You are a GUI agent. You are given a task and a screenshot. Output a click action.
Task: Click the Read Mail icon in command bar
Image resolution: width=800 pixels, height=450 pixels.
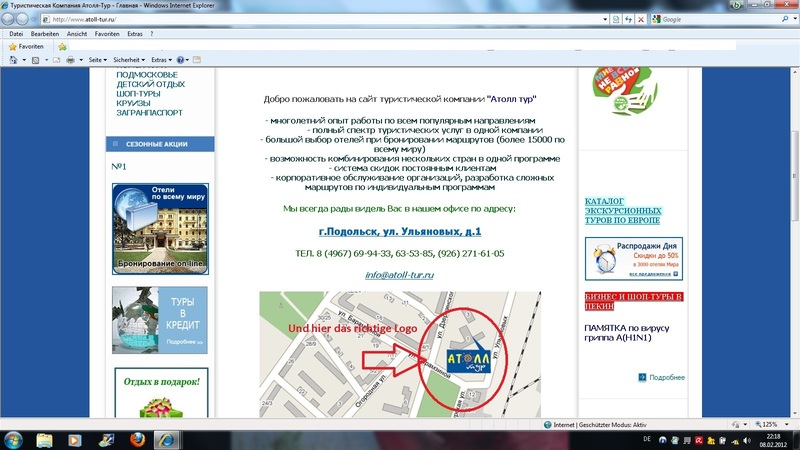tap(57, 60)
